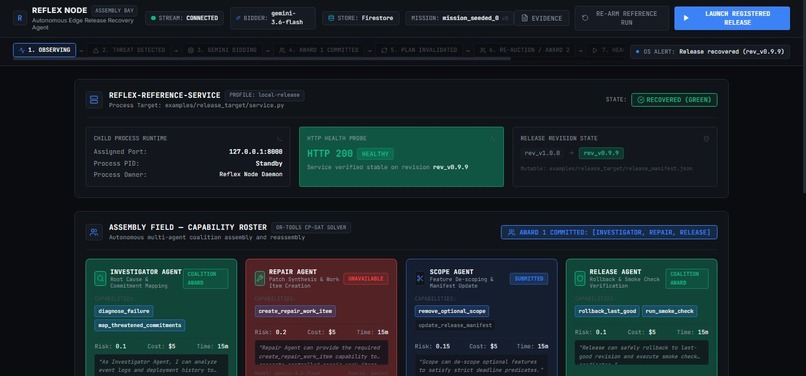Click the Repair Agent wrench icon

(x=260, y=278)
